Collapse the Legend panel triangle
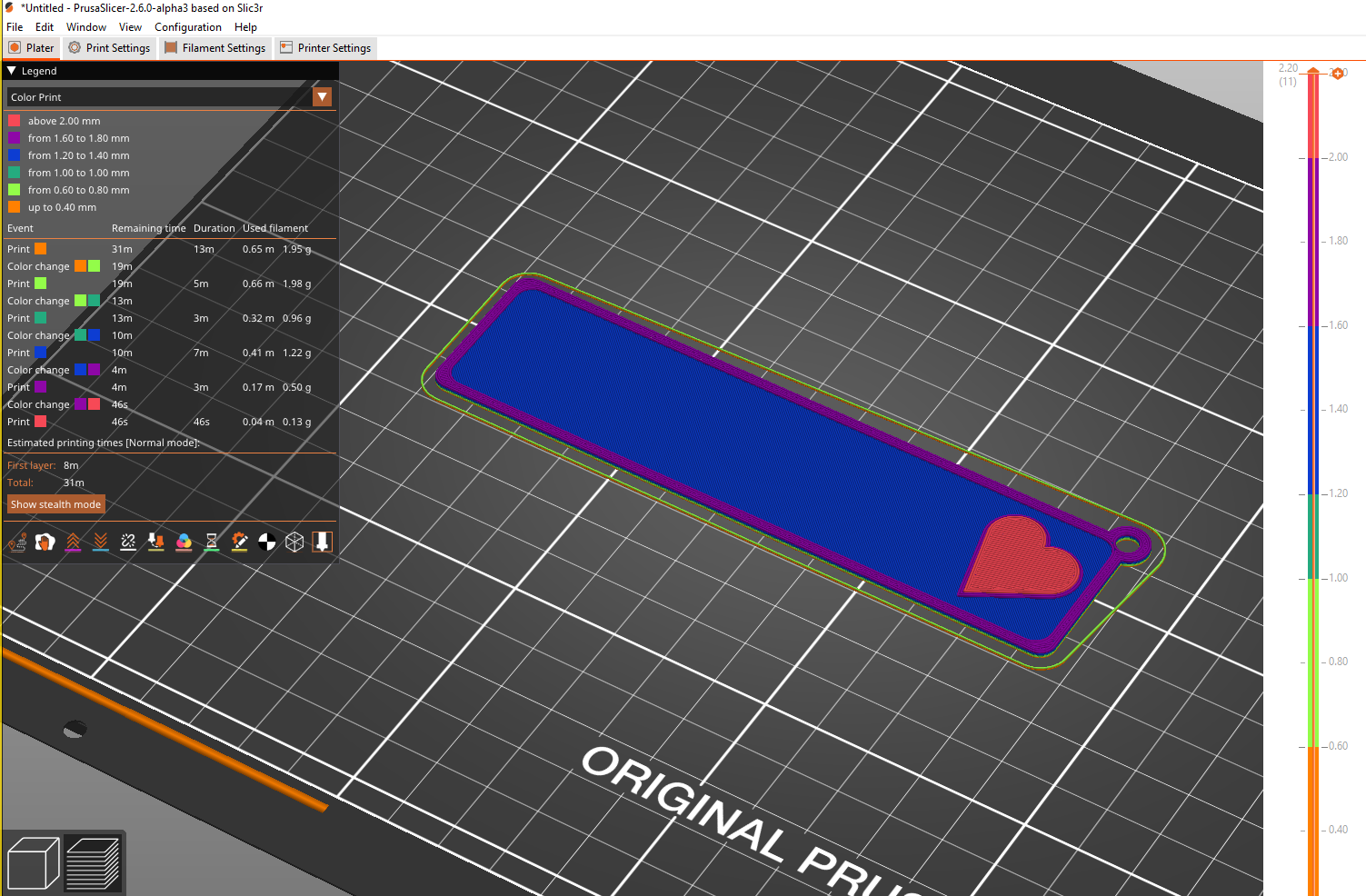The image size is (1366, 896). pyautogui.click(x=12, y=71)
